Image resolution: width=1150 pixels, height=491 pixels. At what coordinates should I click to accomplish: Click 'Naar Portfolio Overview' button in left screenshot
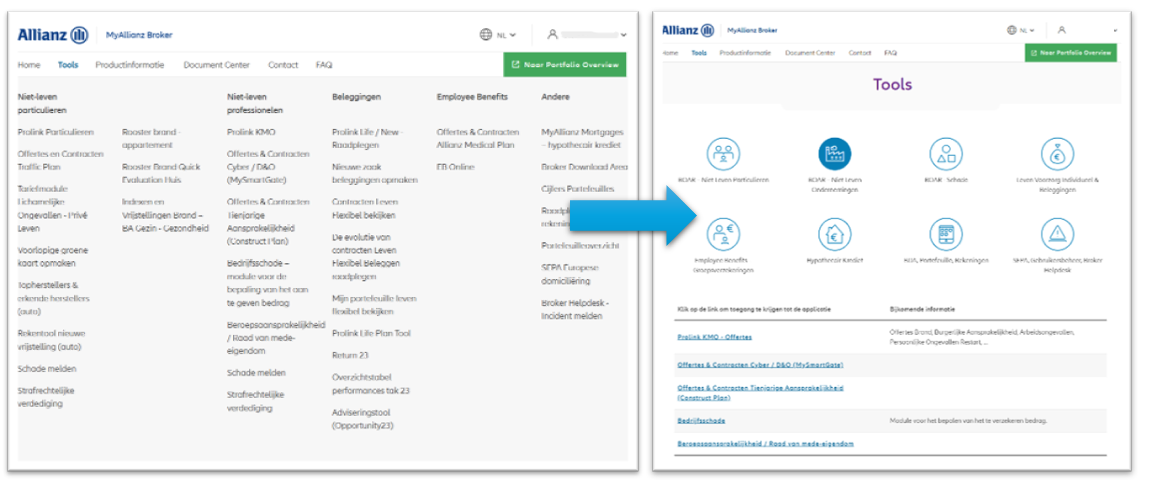point(565,65)
